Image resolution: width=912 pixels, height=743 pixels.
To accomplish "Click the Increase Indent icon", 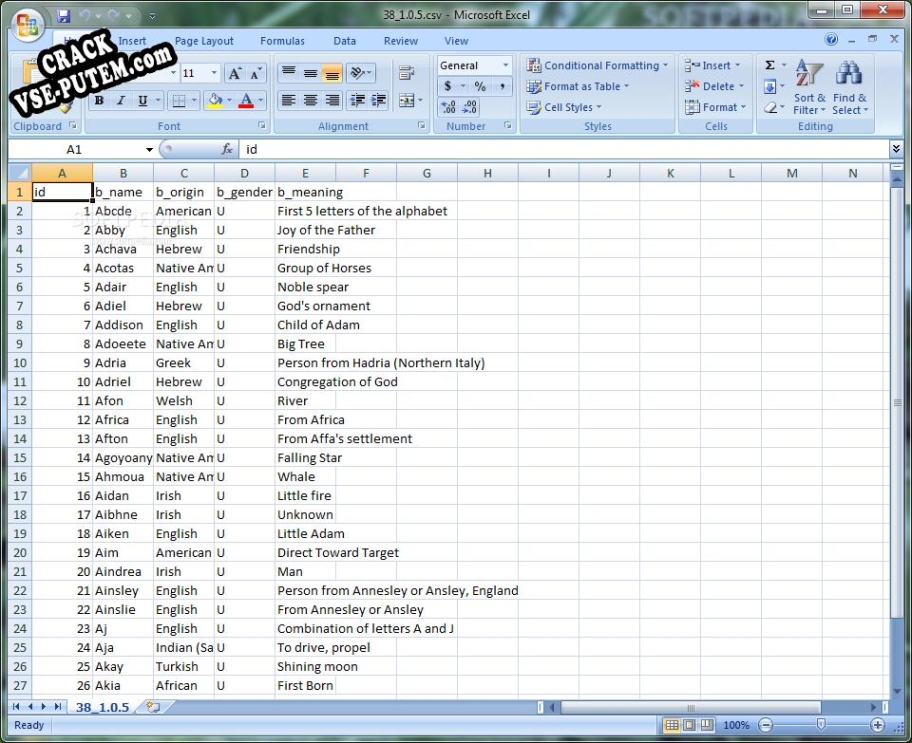I will [x=379, y=100].
